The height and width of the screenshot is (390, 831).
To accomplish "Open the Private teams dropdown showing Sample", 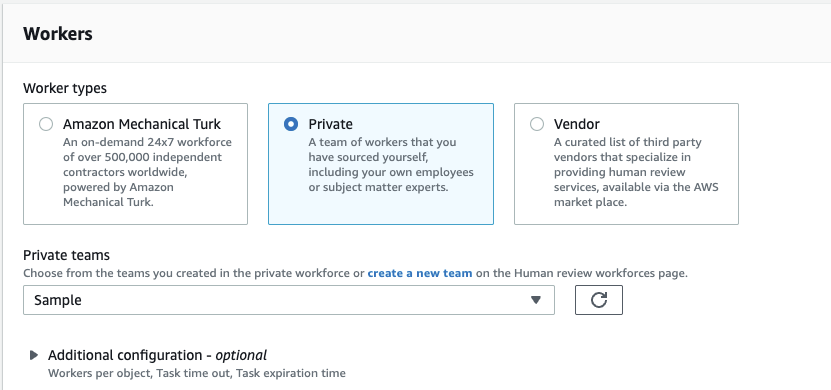I will coord(289,300).
